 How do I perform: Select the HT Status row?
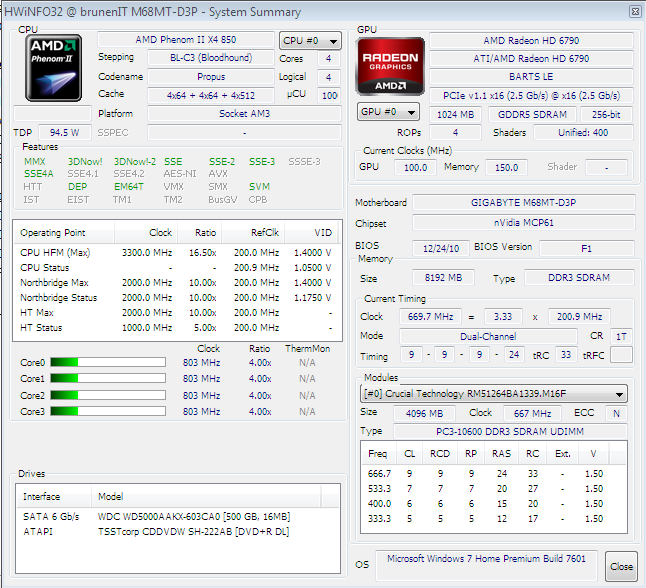point(176,328)
